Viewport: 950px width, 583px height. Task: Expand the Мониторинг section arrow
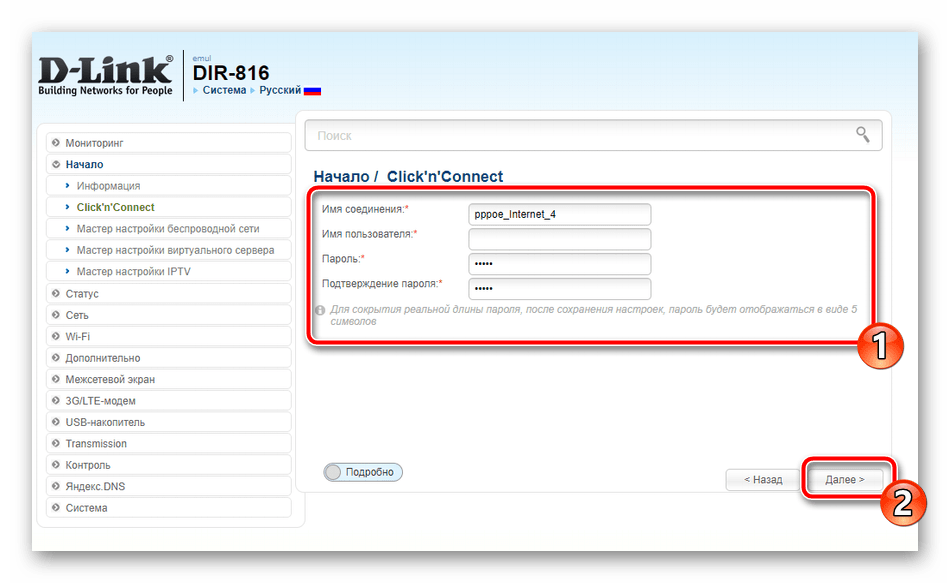[56, 142]
